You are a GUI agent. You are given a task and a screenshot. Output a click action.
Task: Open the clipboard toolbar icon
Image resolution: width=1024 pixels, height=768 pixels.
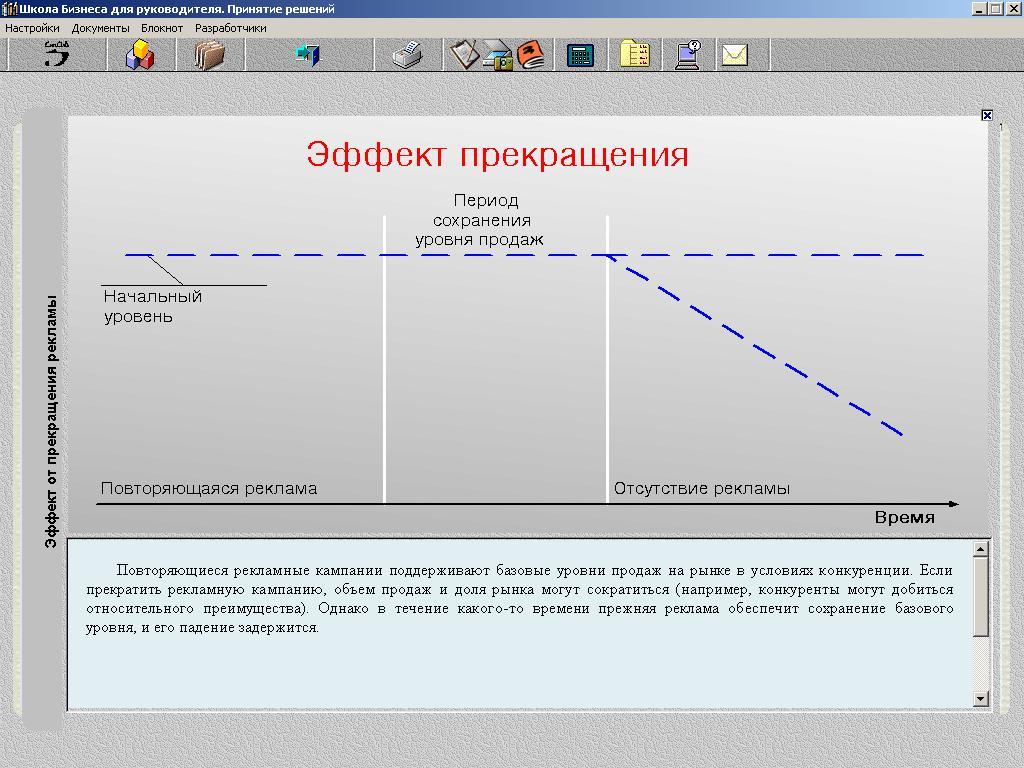pos(464,54)
